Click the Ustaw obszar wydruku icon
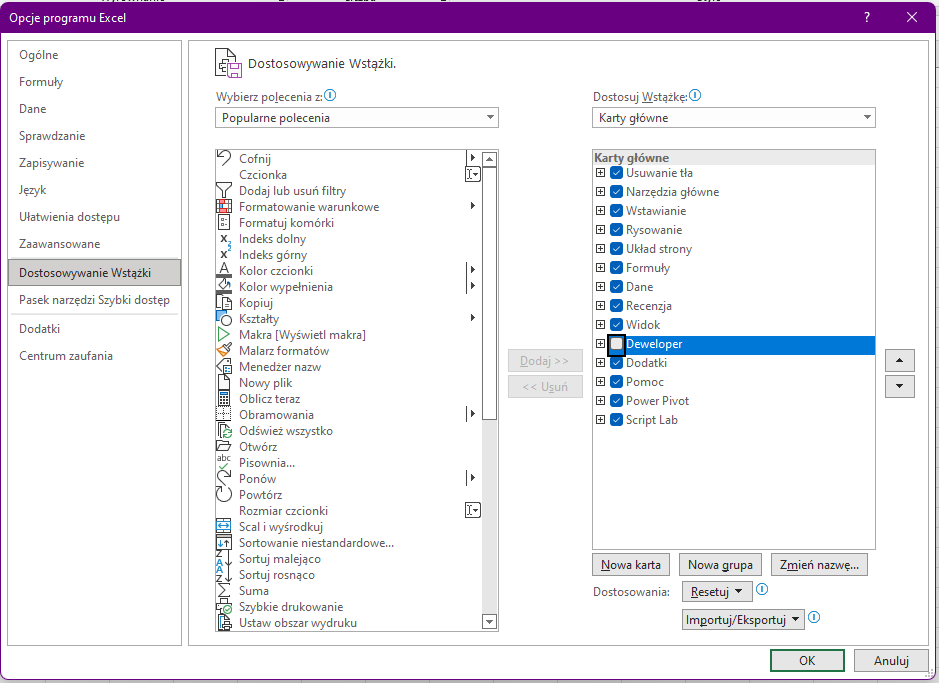Screen dimensions: 939x683 (x=223, y=623)
